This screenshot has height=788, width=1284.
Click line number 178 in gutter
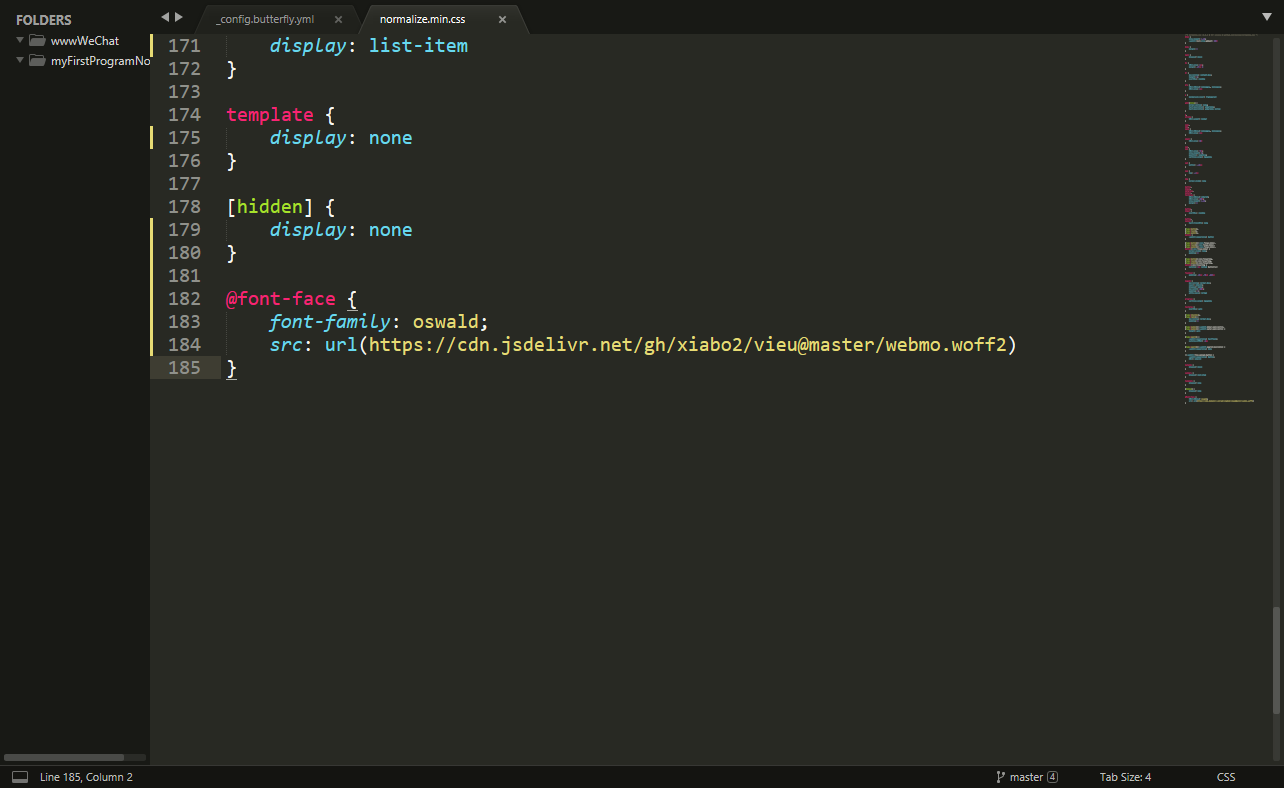coord(184,207)
